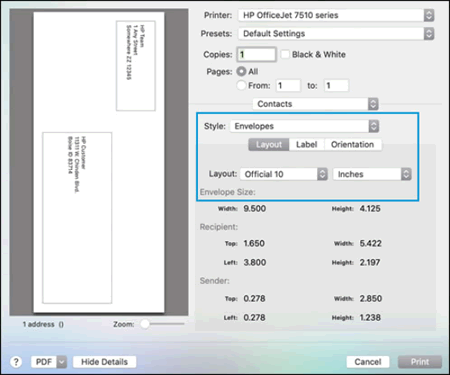Click the Presets selector stepper arrows
The width and height of the screenshot is (450, 375).
[429, 34]
